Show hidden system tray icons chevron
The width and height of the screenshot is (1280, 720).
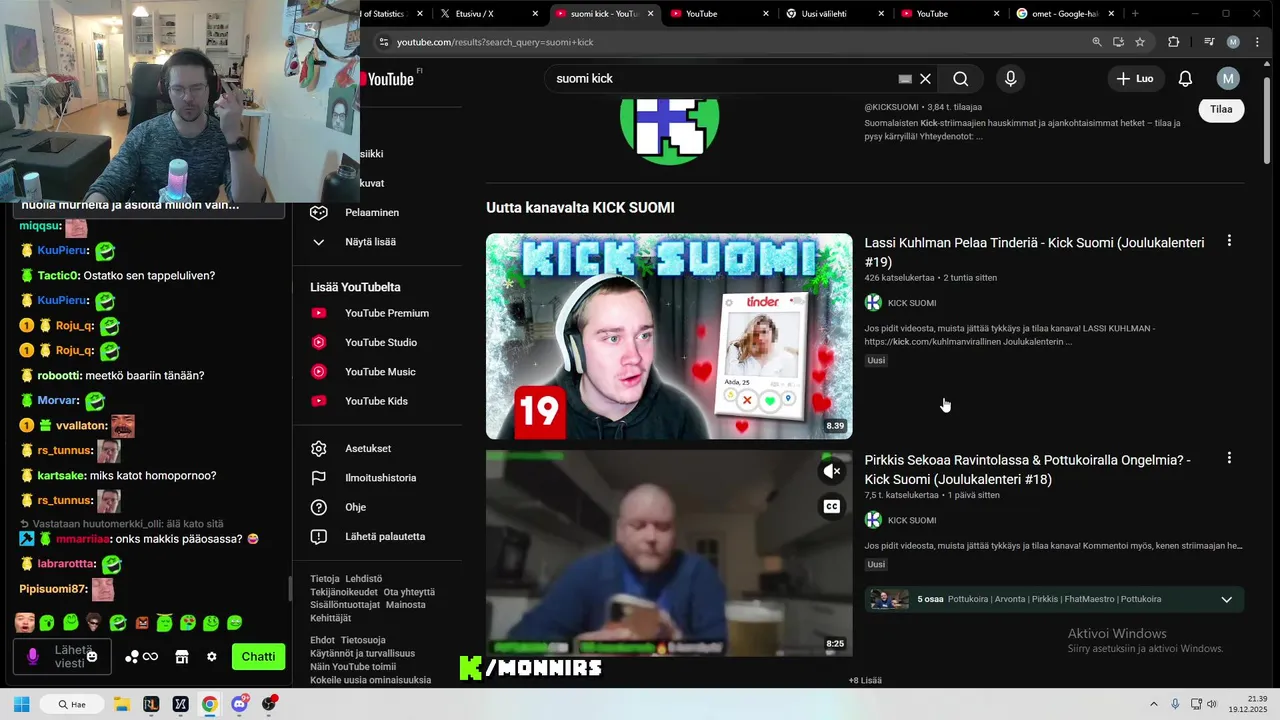1153,704
